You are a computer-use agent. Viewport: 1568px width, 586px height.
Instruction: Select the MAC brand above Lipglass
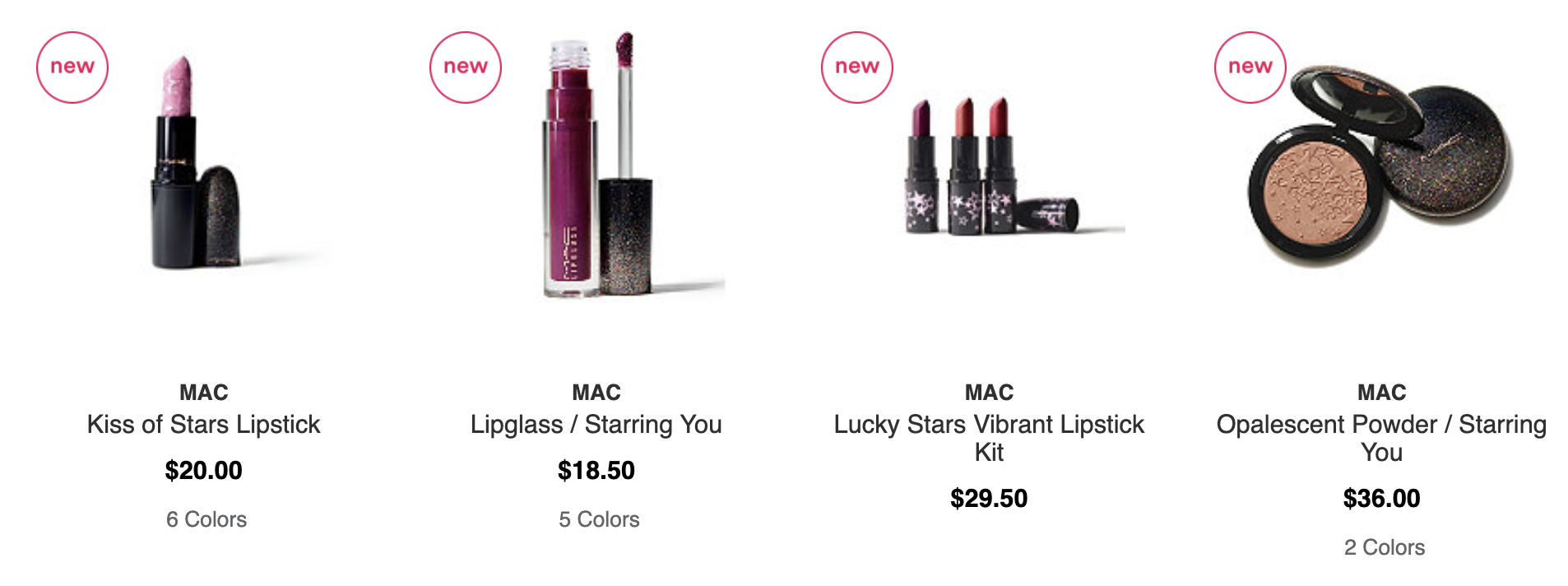[596, 393]
